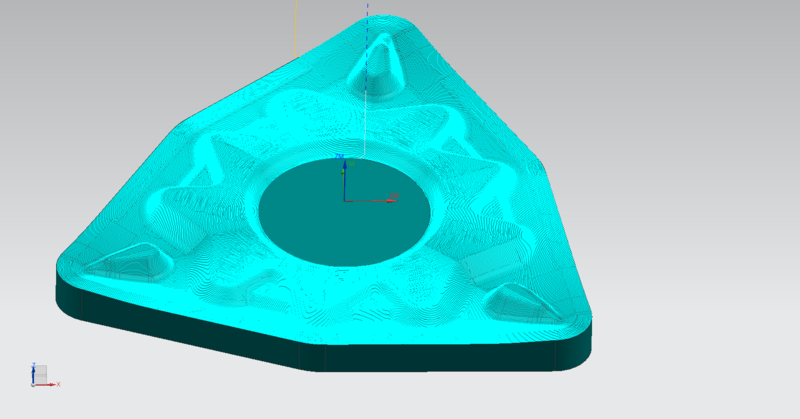Select the gray cube in the view triad

click(41, 374)
